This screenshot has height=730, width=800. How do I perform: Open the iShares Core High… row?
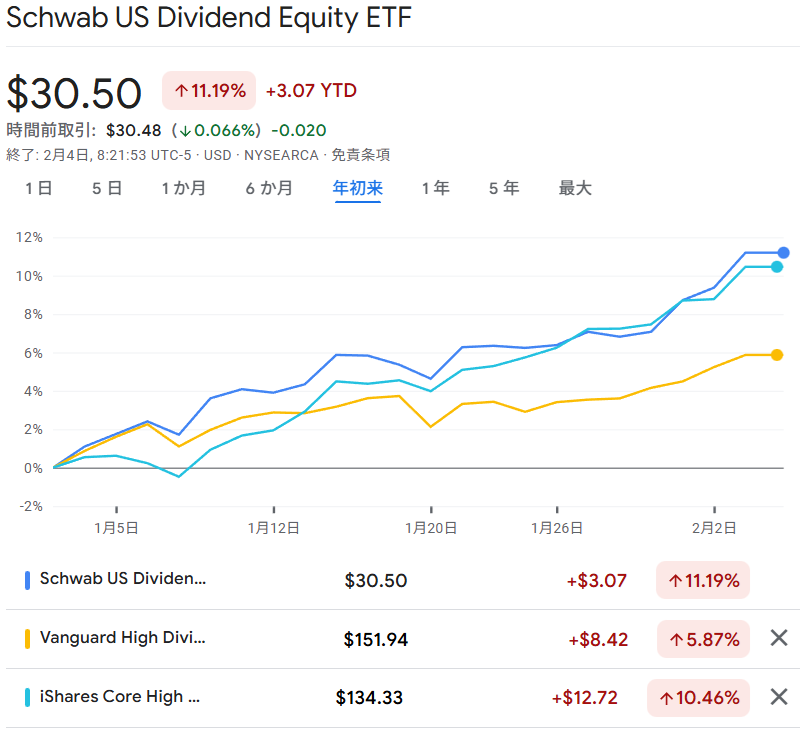pos(119,697)
